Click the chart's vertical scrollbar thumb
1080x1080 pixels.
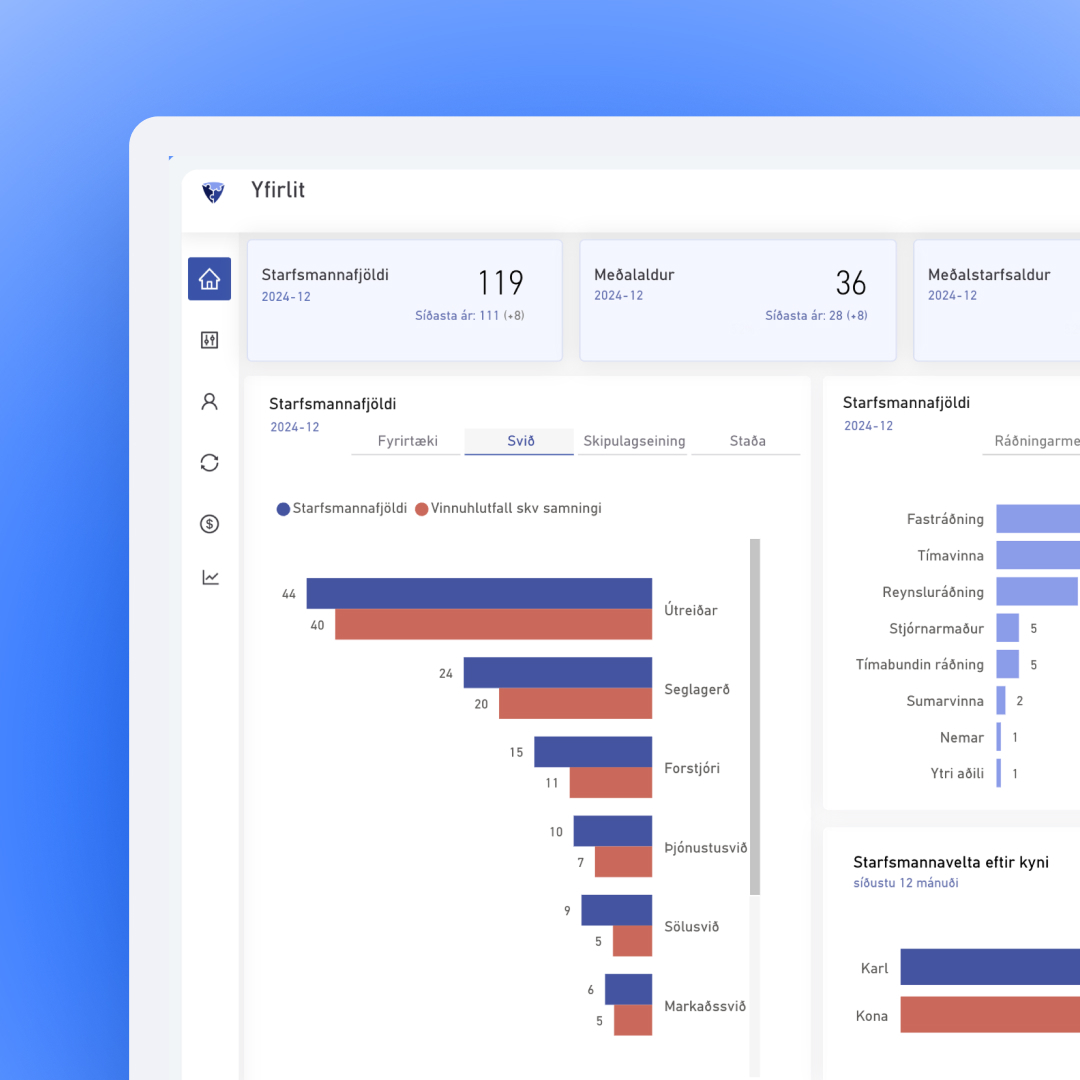[x=755, y=717]
